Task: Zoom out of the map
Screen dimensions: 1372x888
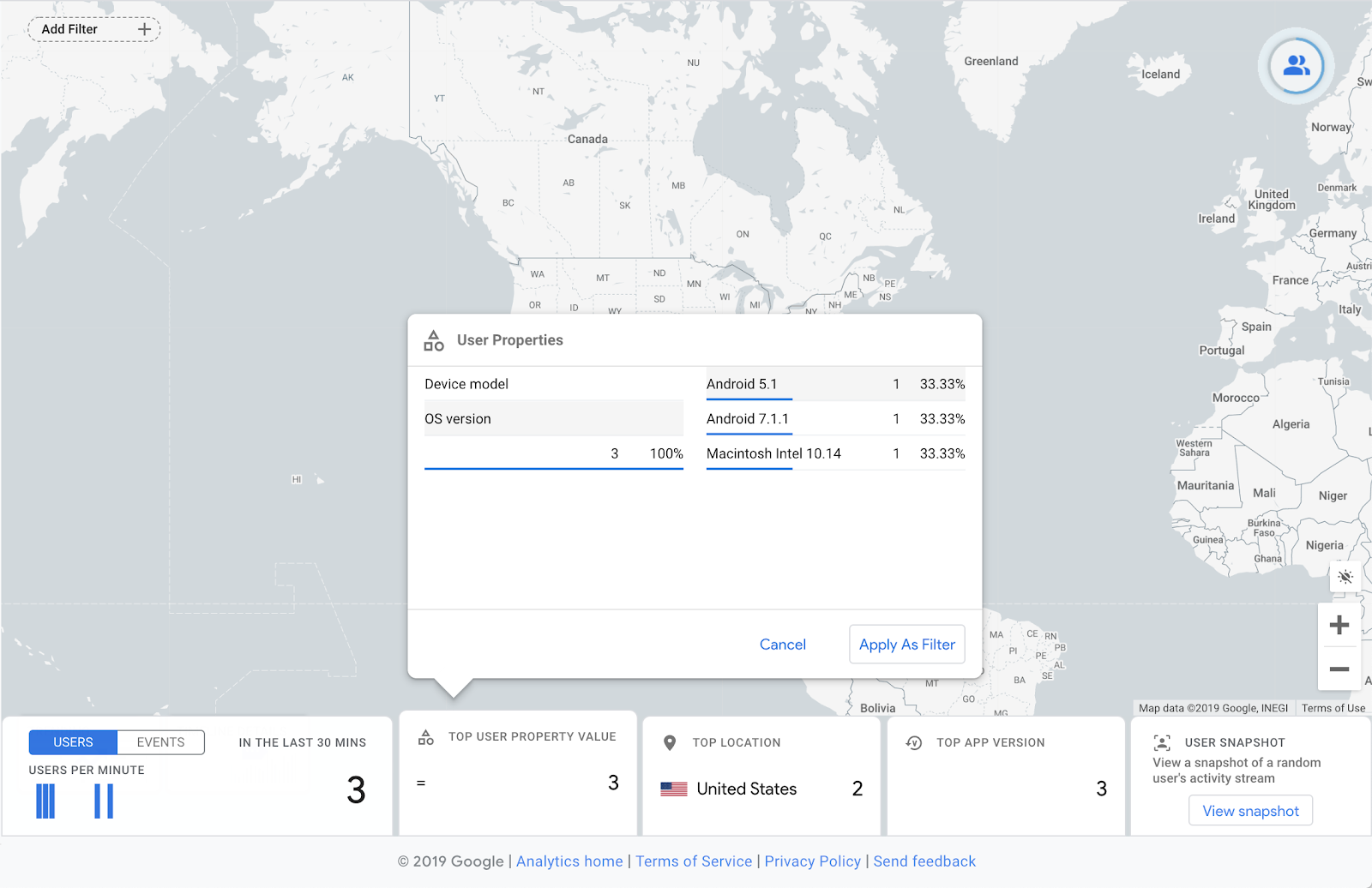Action: (x=1339, y=669)
